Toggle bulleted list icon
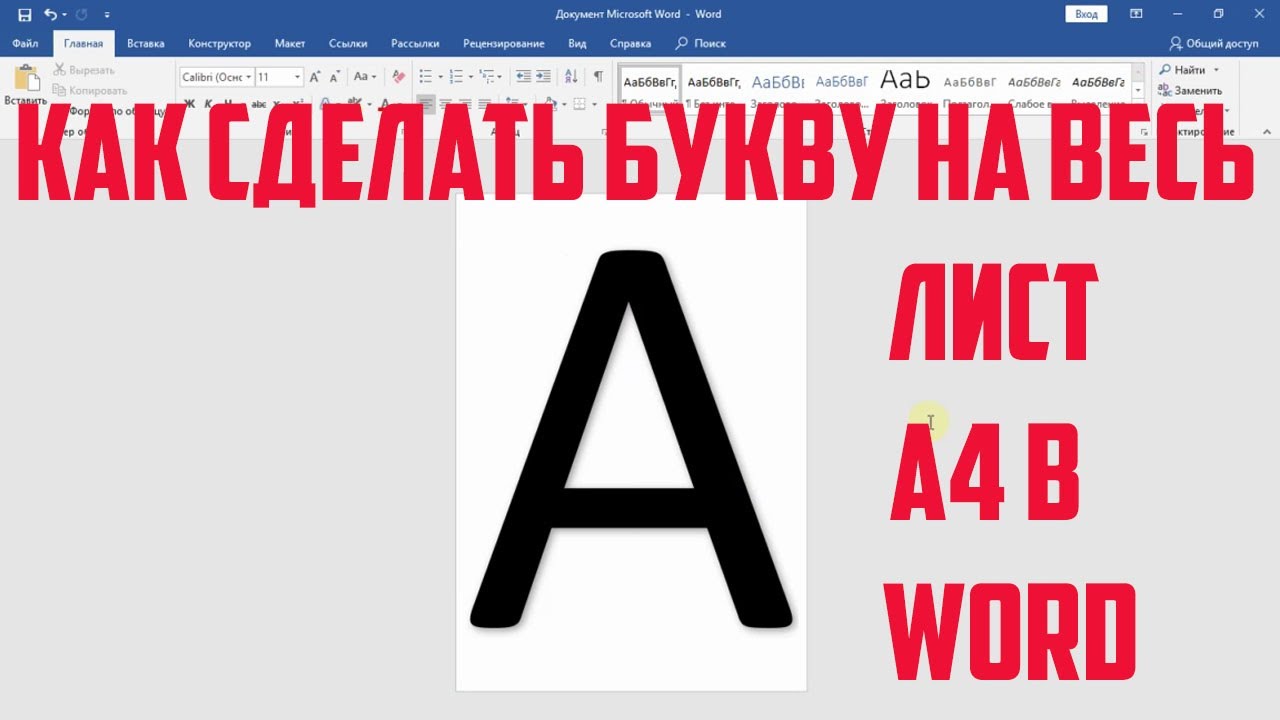The image size is (1280, 720). 425,77
